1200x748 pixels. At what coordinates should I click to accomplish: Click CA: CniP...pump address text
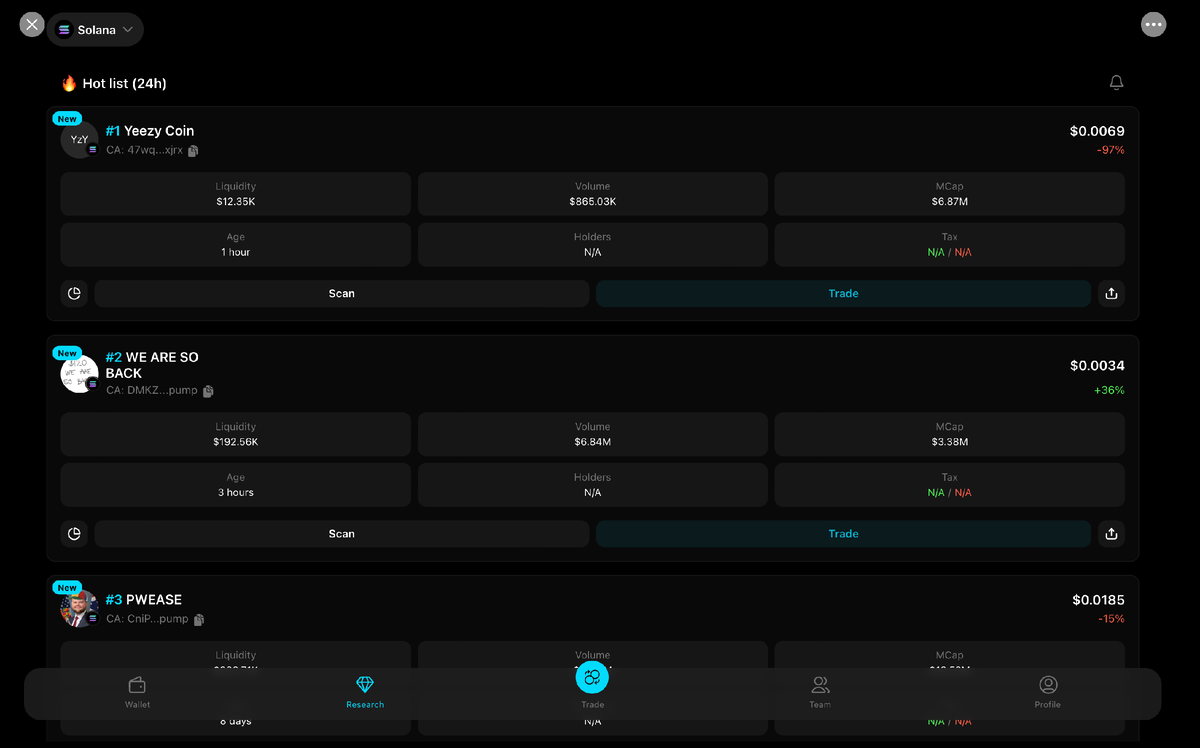click(147, 619)
